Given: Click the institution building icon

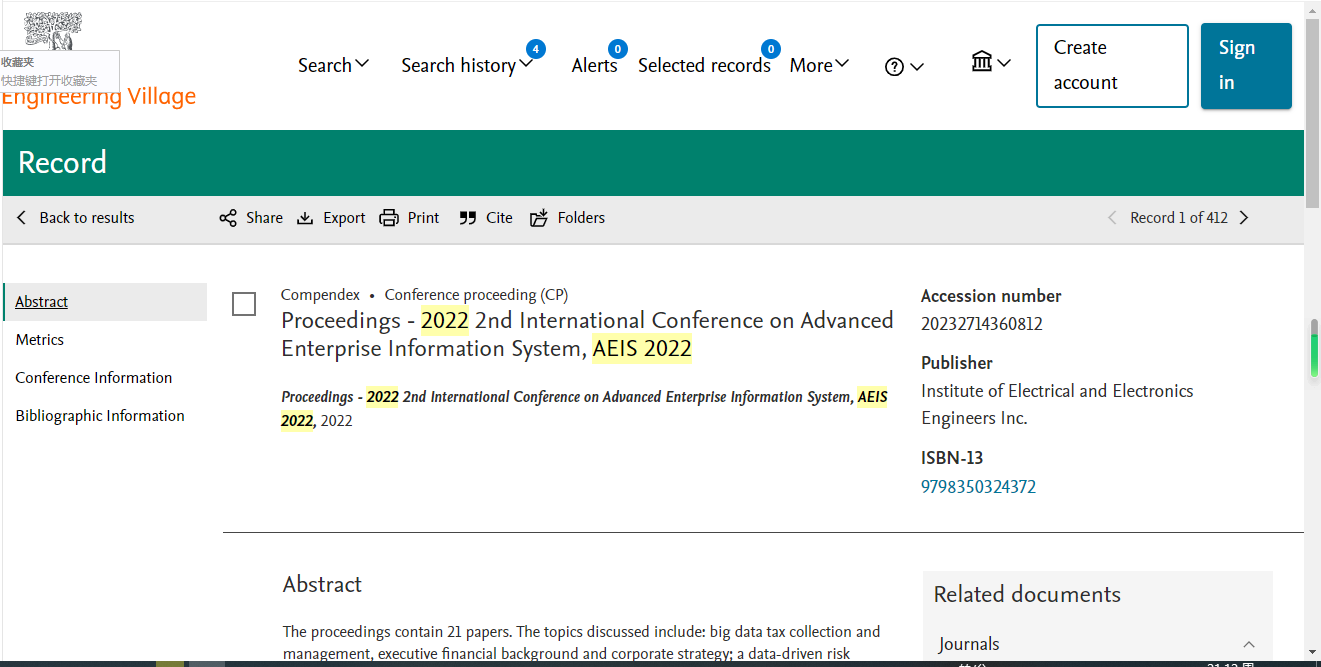Looking at the screenshot, I should (x=982, y=62).
